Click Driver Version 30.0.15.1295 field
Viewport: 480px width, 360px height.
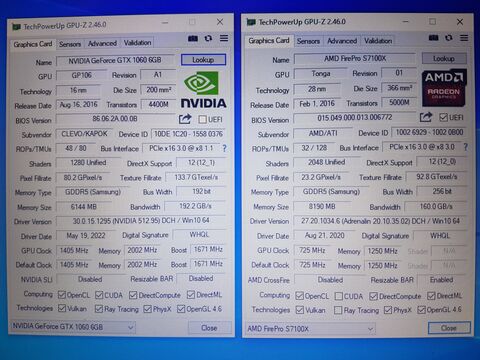coord(141,221)
